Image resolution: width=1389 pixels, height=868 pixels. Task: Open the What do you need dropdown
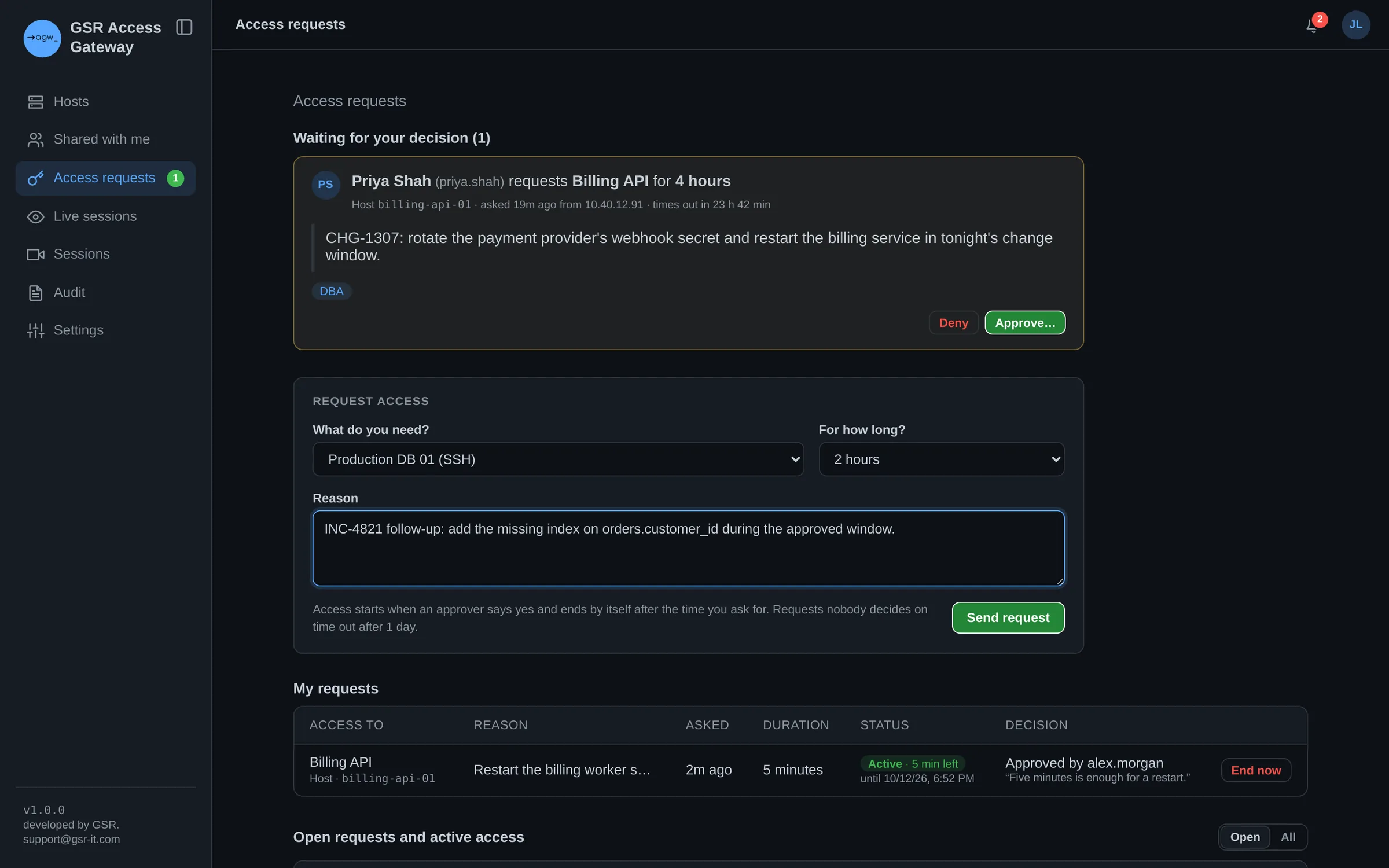pos(558,459)
